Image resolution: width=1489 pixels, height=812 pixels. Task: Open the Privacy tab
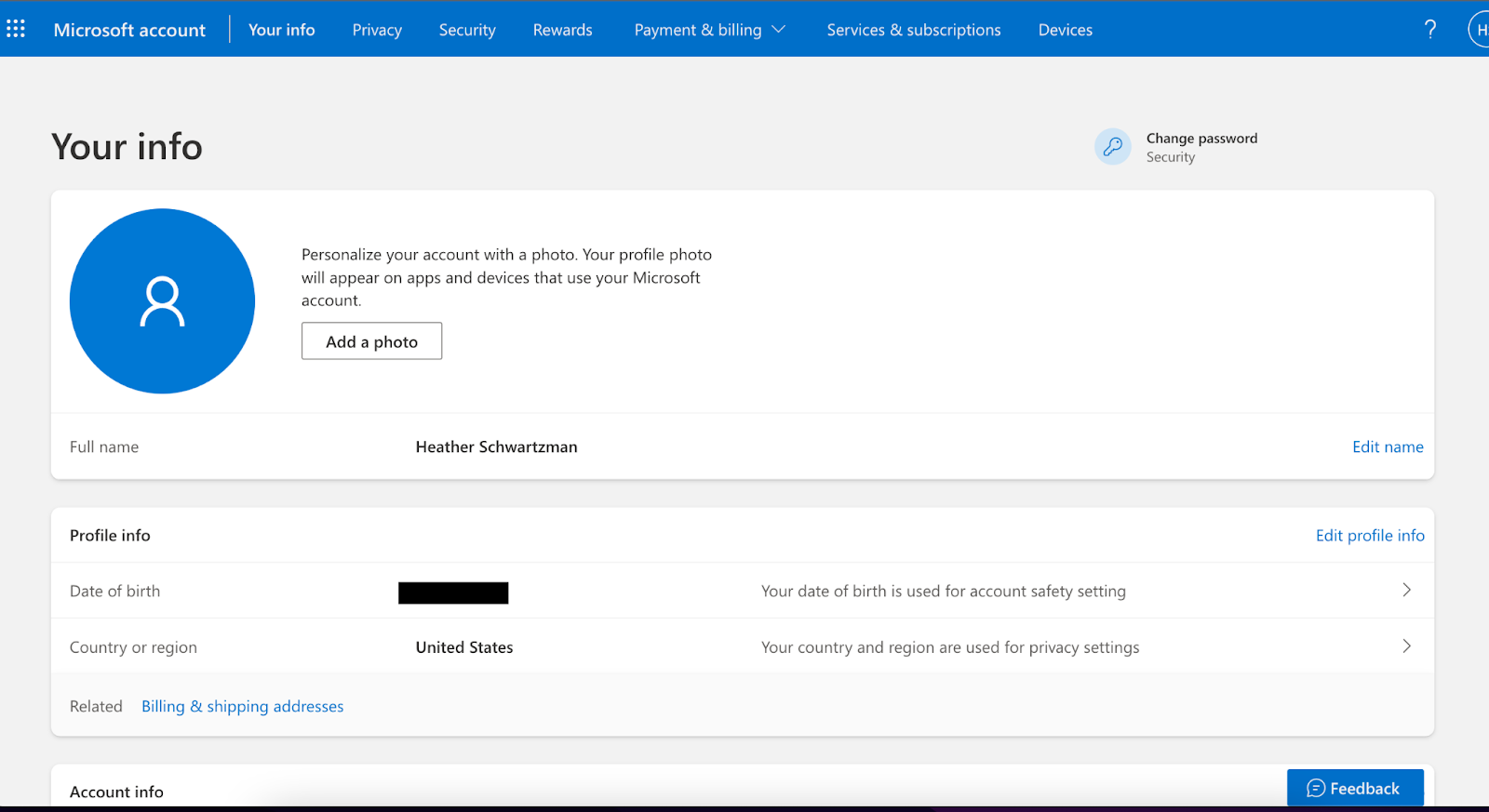(377, 30)
